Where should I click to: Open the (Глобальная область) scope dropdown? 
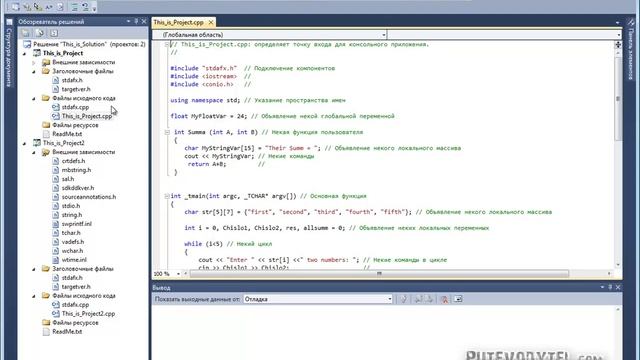point(384,35)
